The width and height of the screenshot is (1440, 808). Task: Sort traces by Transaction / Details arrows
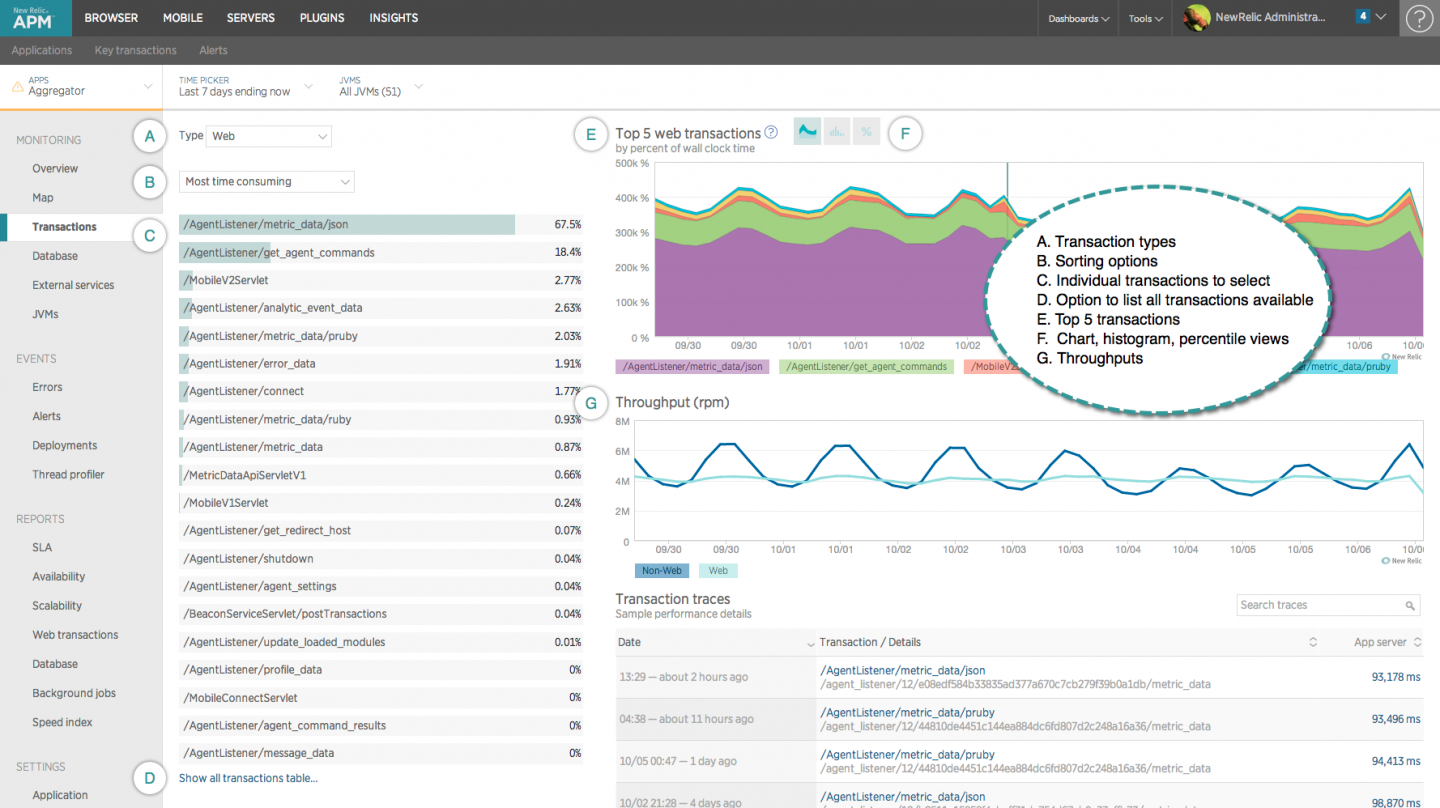tap(1313, 642)
